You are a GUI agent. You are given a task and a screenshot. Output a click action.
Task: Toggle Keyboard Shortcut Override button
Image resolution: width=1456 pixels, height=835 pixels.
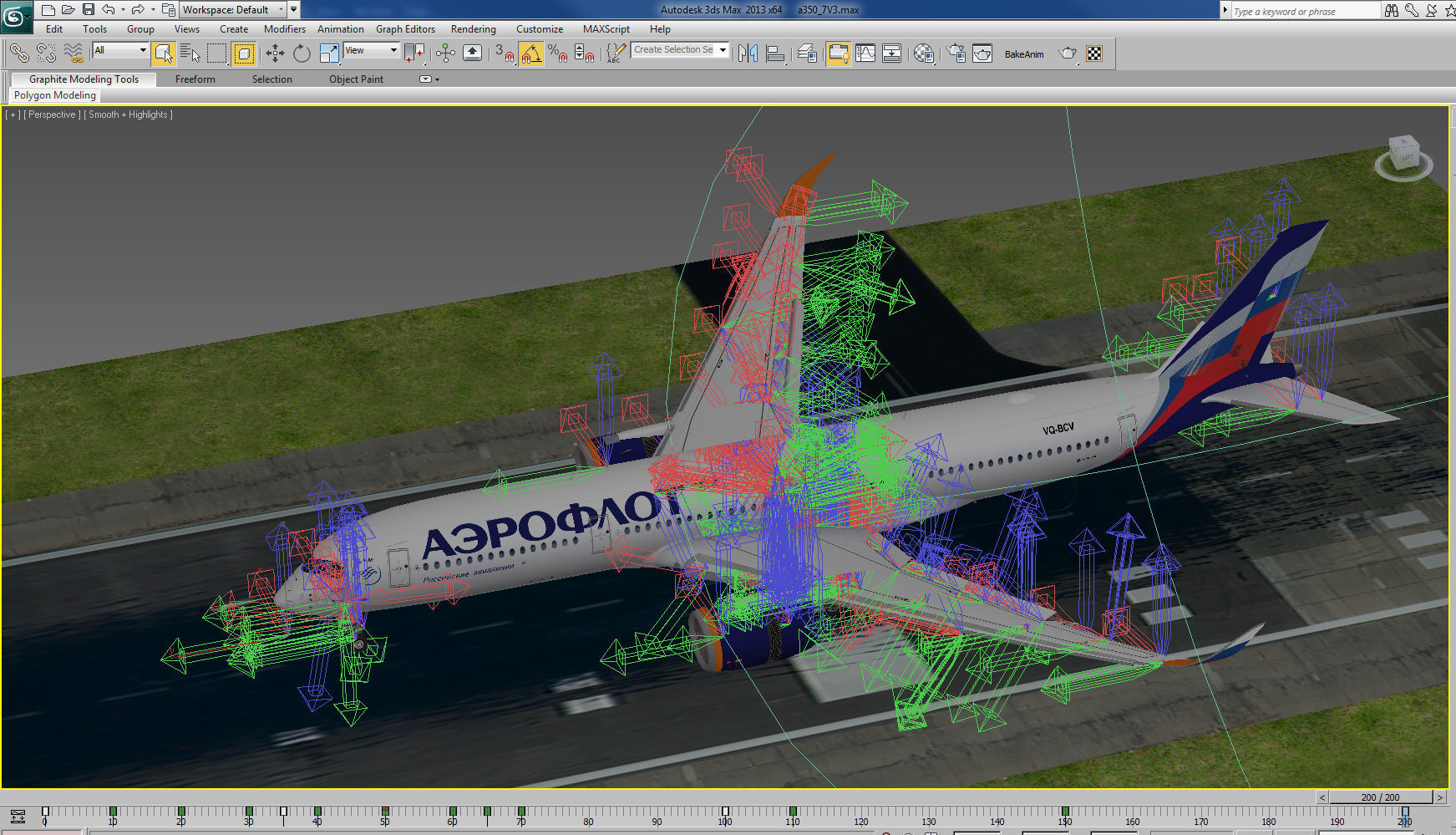click(472, 53)
